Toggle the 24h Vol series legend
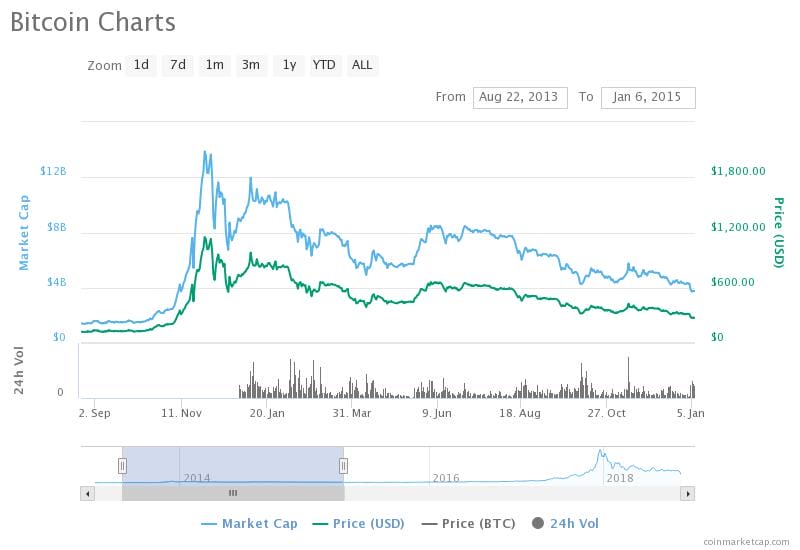 tap(565, 523)
